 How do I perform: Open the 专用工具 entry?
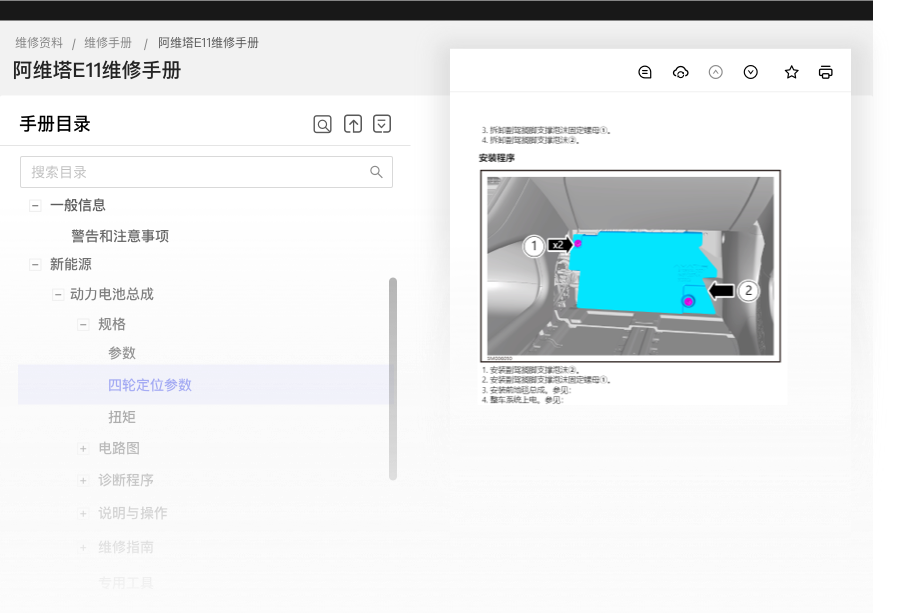click(126, 583)
